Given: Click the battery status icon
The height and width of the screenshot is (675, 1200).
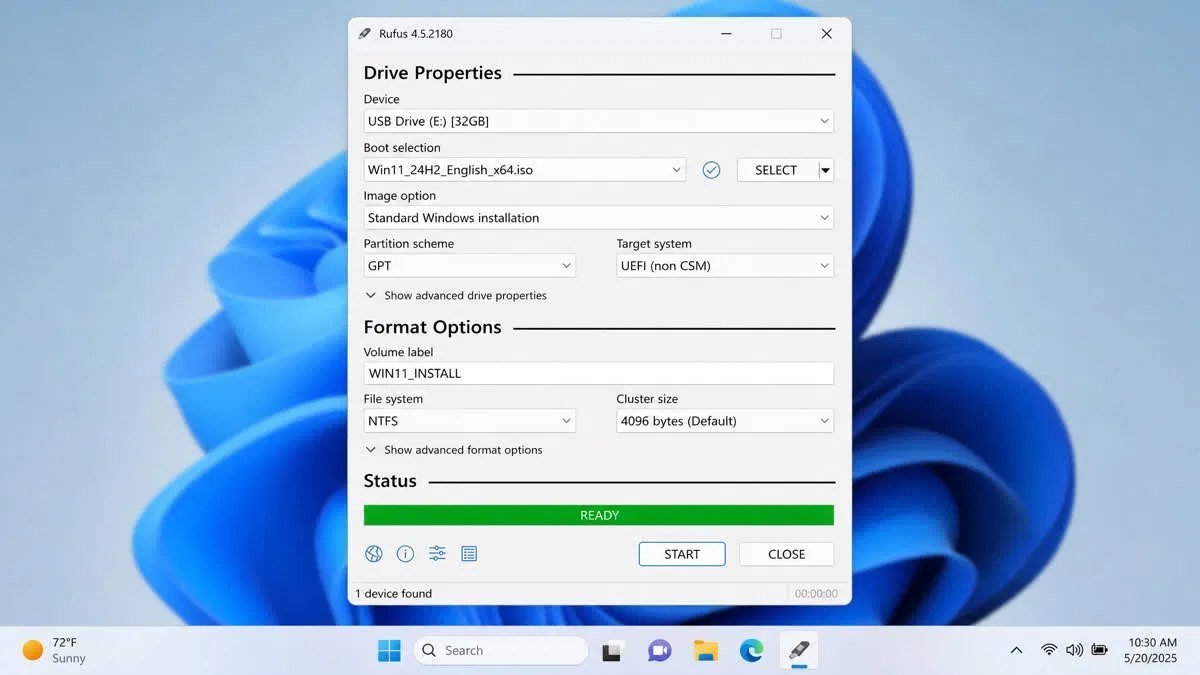Looking at the screenshot, I should (x=1099, y=650).
